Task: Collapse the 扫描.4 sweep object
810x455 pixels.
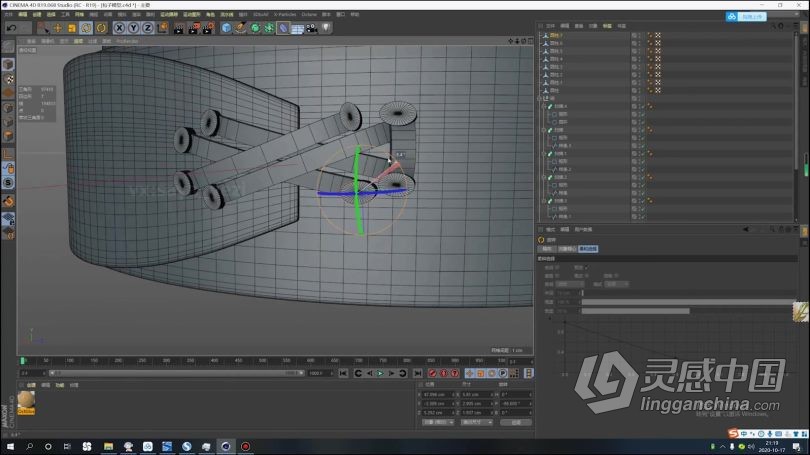Action: (543, 106)
